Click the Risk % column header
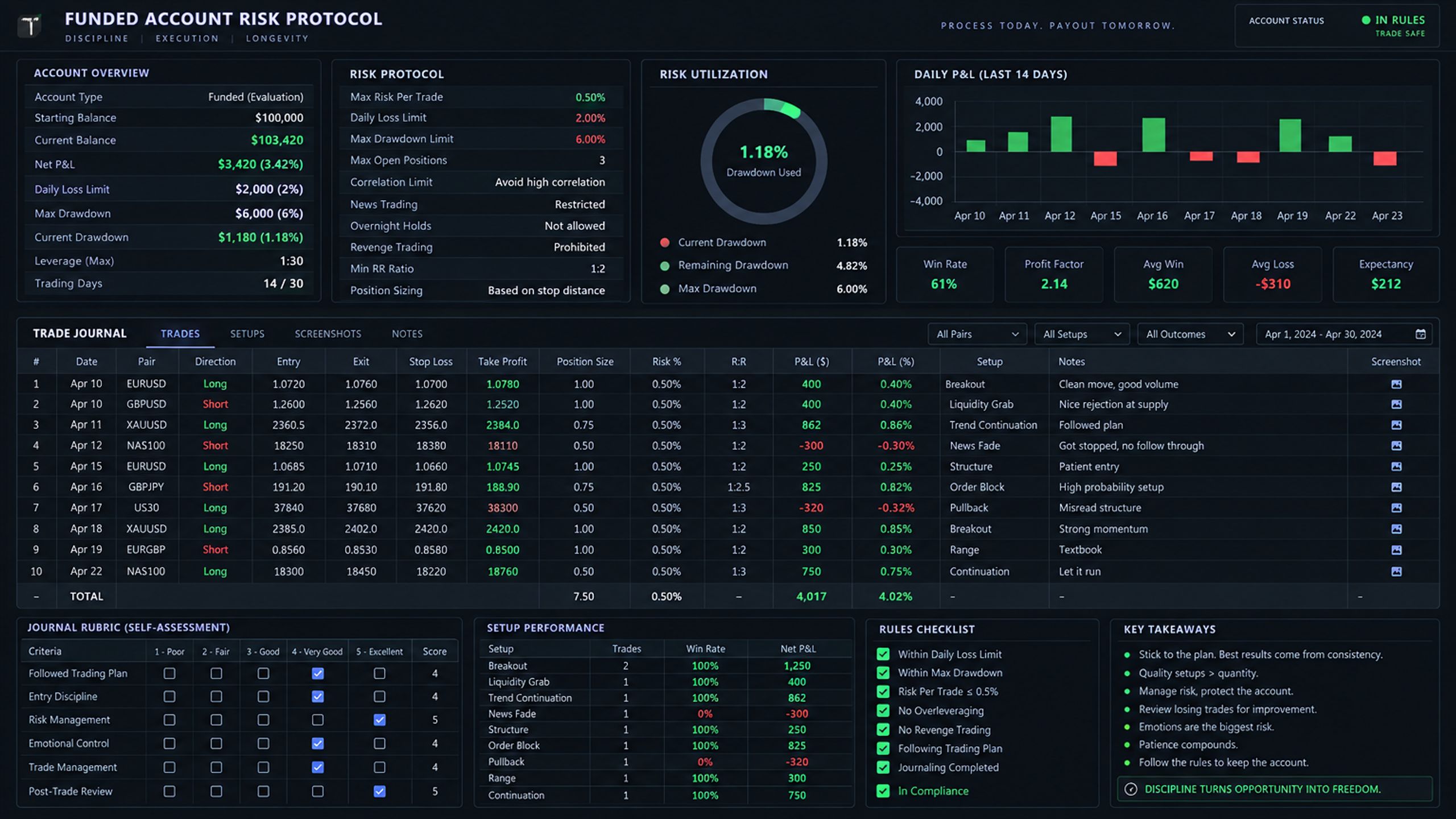This screenshot has height=819, width=1456. (x=667, y=362)
